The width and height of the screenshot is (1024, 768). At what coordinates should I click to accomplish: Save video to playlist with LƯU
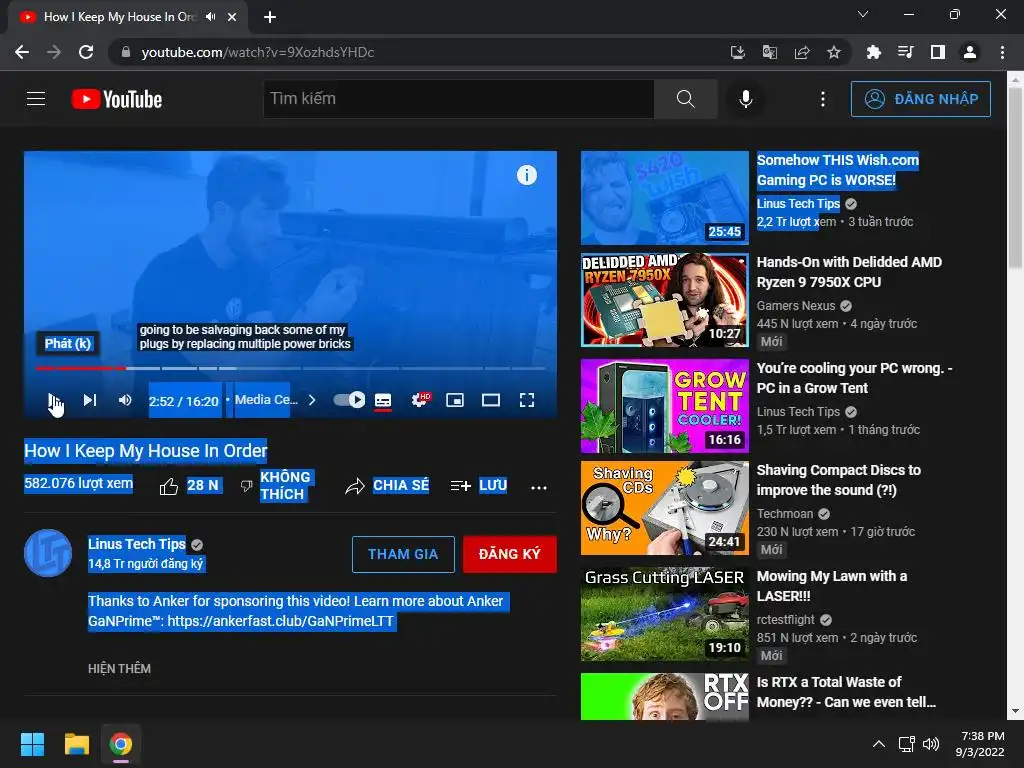(479, 486)
